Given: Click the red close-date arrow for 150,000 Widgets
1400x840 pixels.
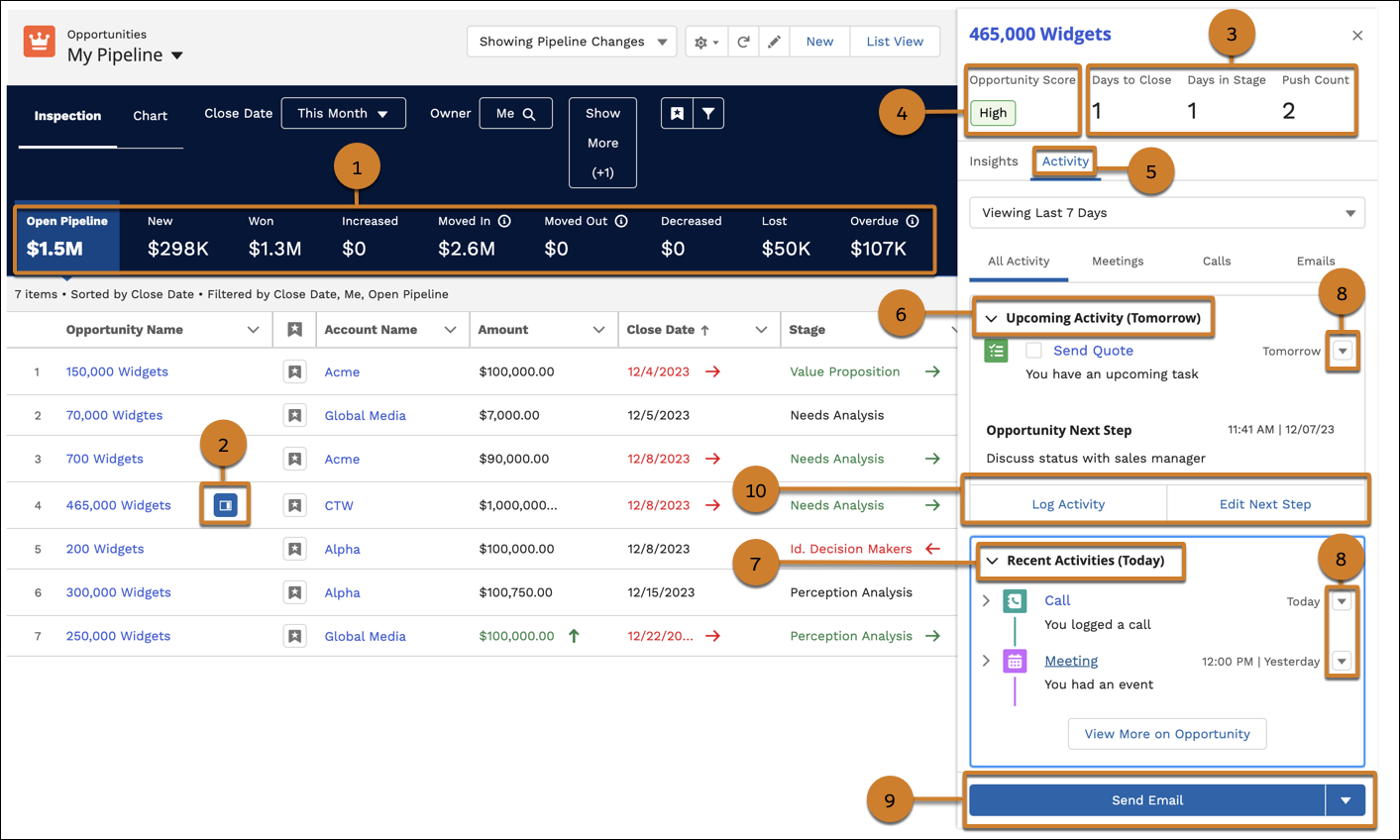Looking at the screenshot, I should tap(712, 371).
